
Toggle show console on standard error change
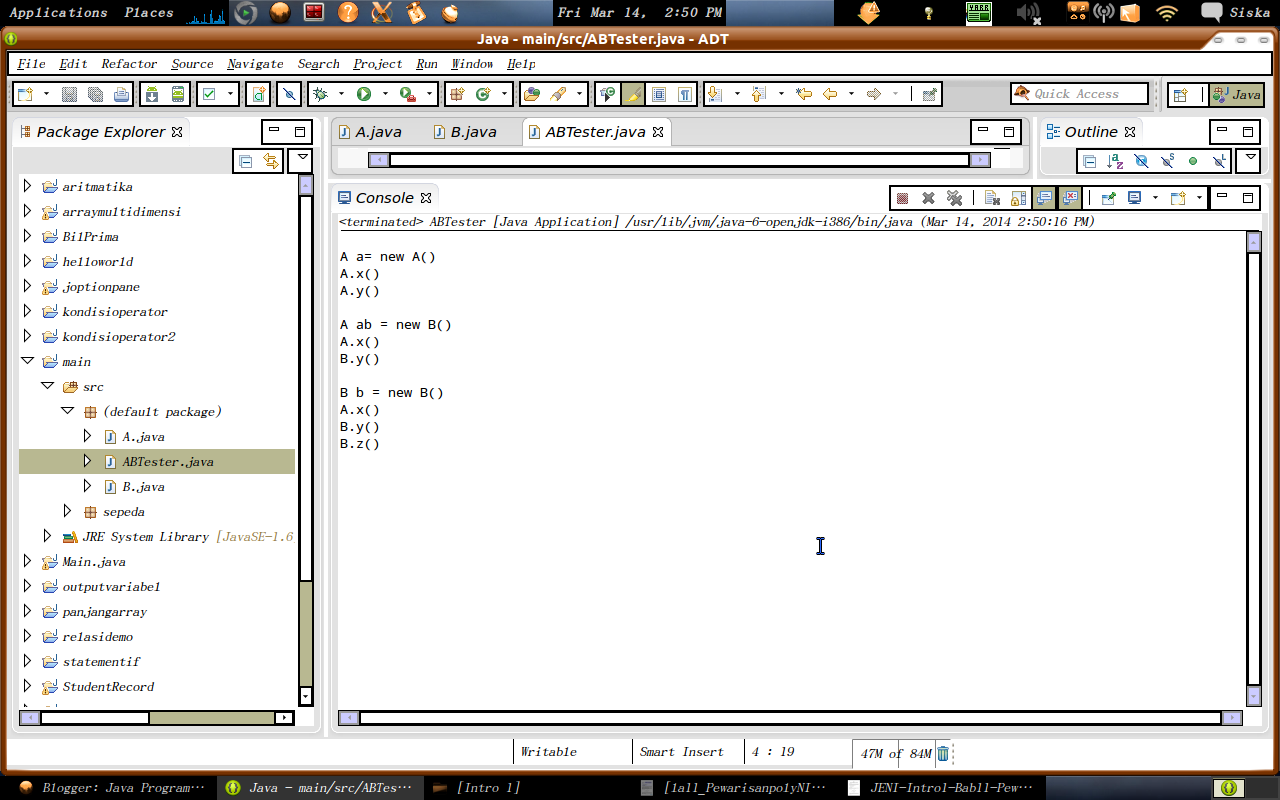(1069, 197)
